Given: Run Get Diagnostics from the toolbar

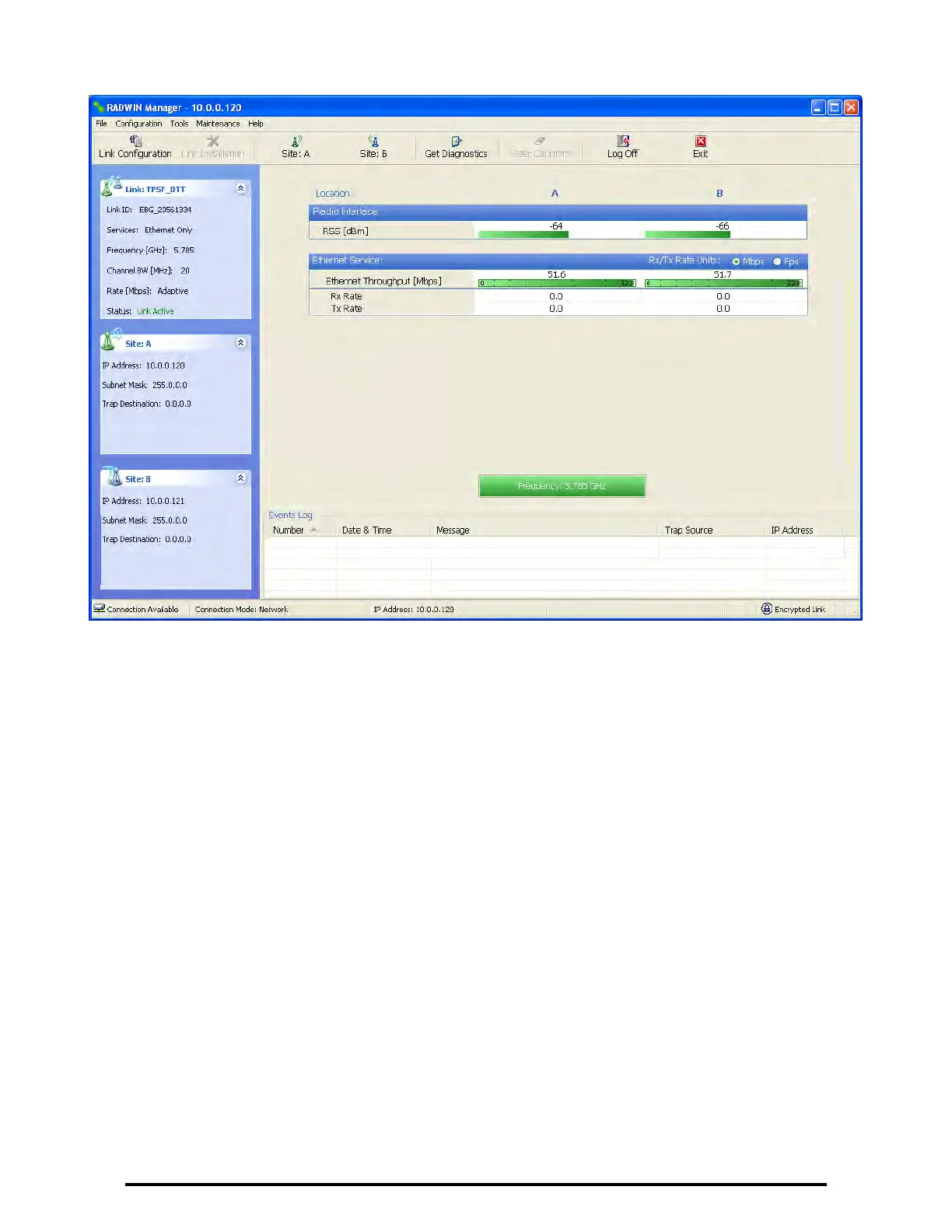Looking at the screenshot, I should pyautogui.click(x=456, y=147).
